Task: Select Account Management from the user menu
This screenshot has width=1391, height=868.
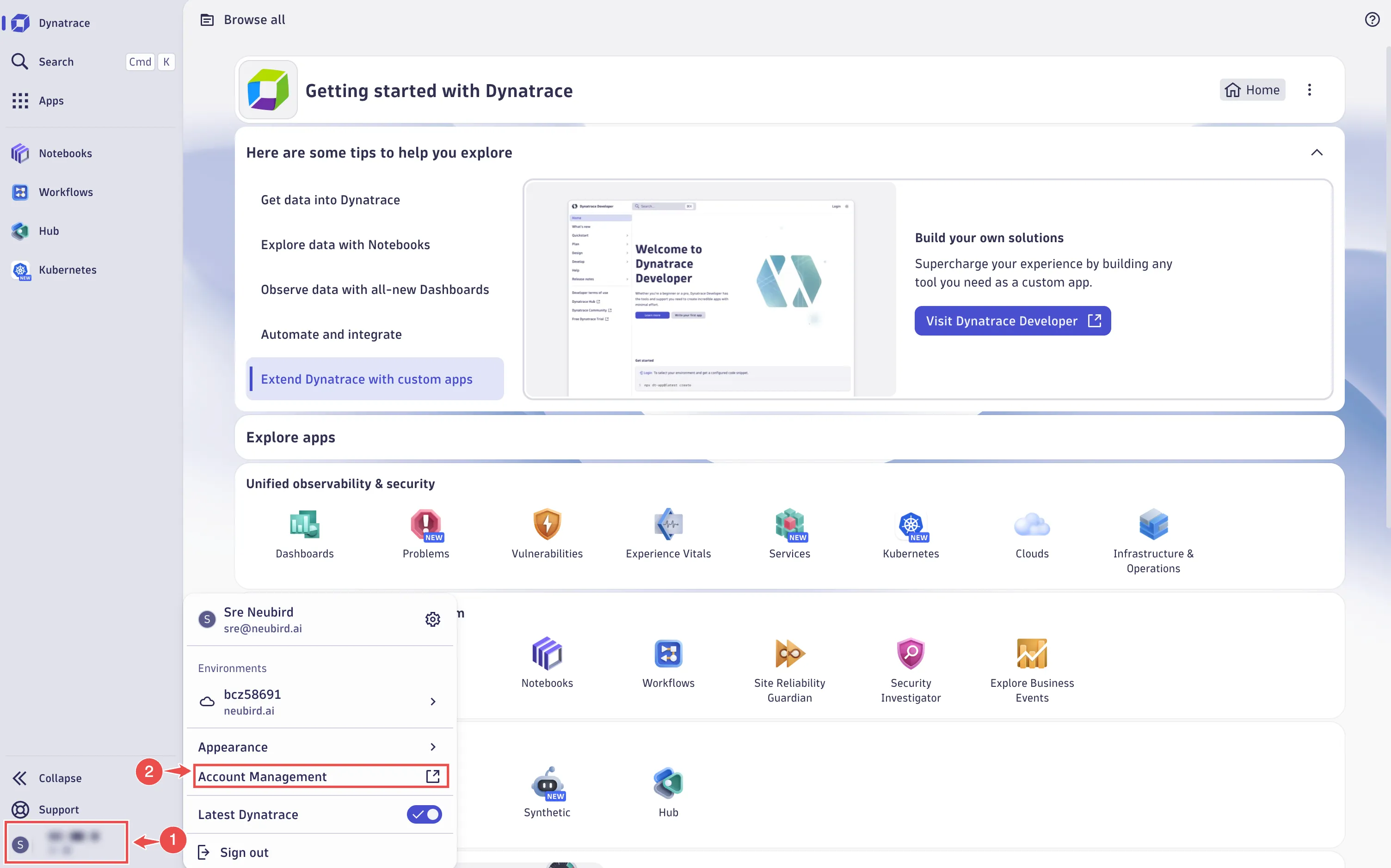Action: tap(320, 776)
